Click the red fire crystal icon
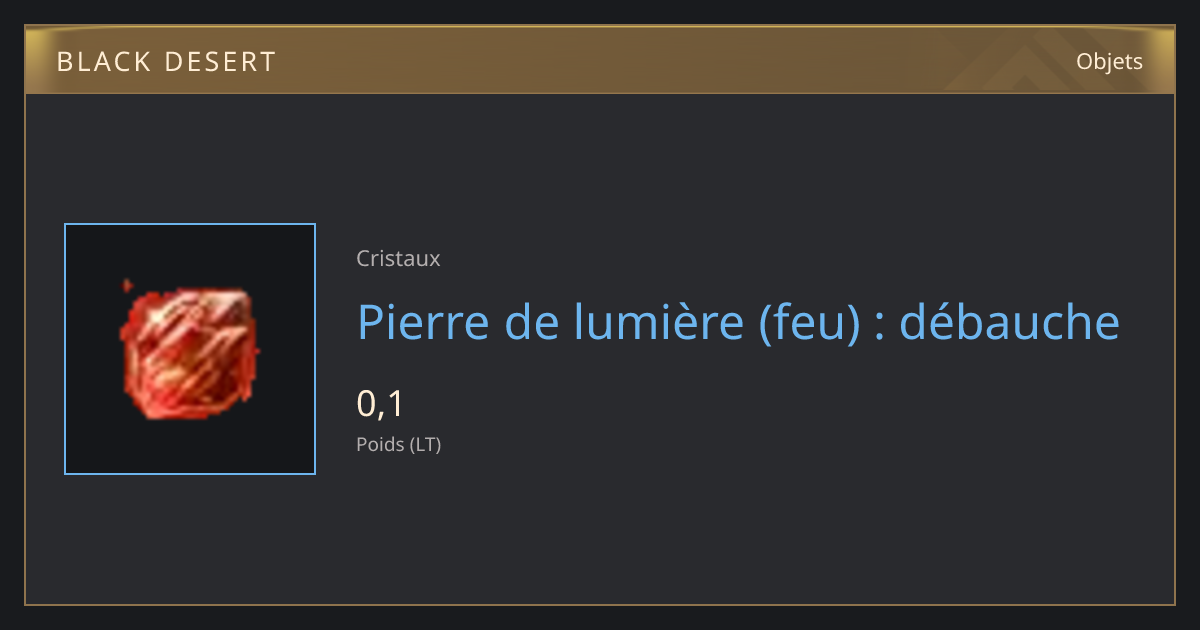This screenshot has width=1200, height=630. [189, 350]
